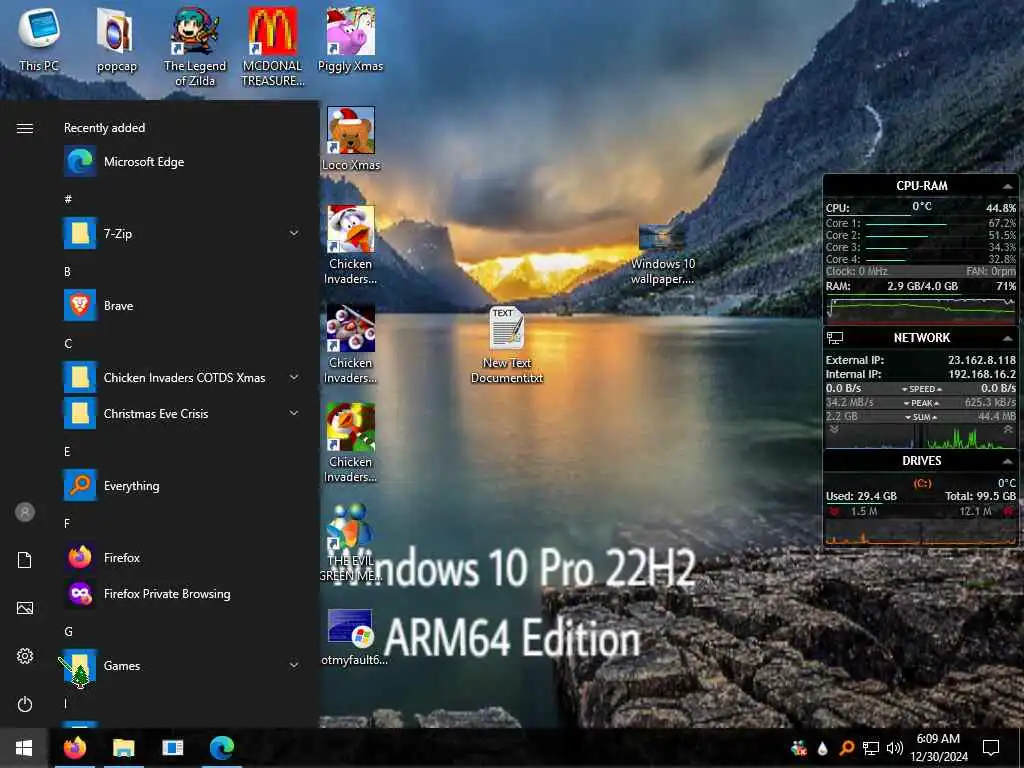The image size is (1024, 768).
Task: Expand the Chicken Invaders COTDS Xmas chevron
Action: point(294,377)
